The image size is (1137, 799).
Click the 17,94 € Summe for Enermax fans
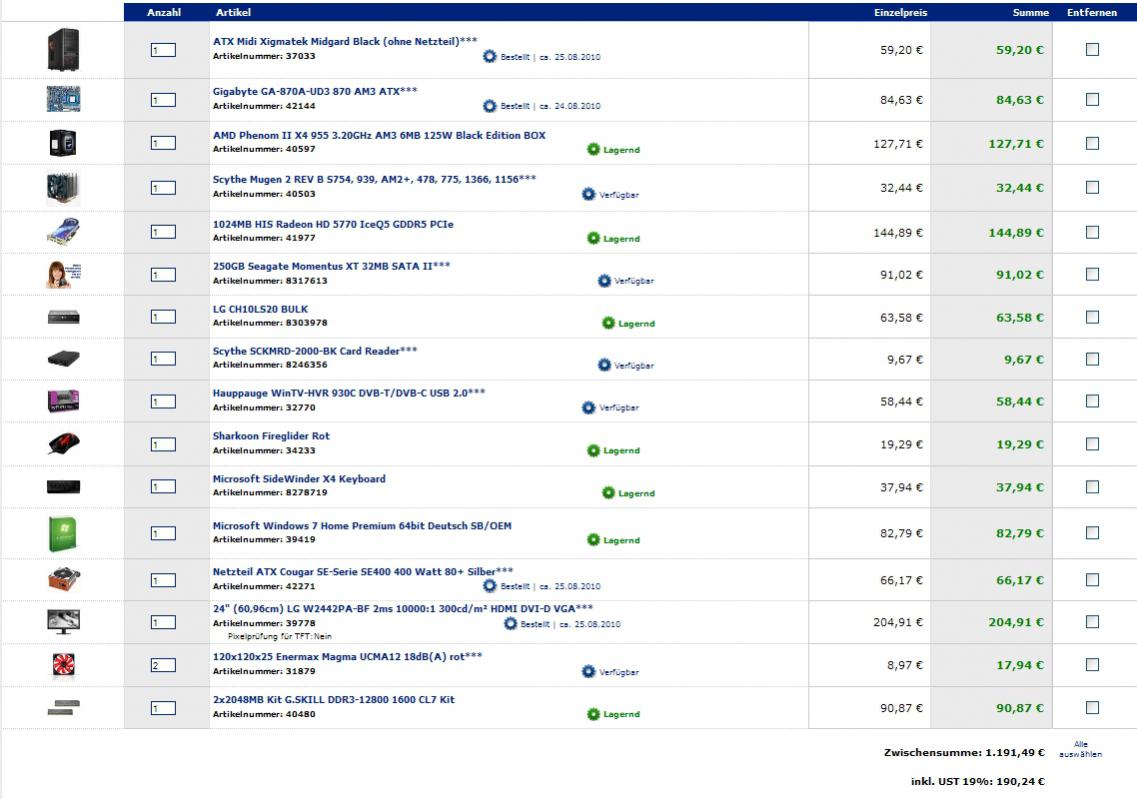1020,665
